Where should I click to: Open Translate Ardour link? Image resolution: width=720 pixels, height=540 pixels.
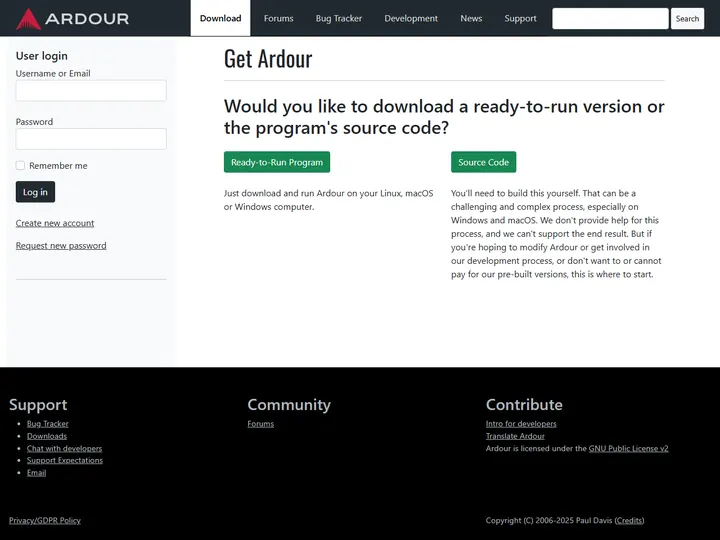click(x=515, y=436)
